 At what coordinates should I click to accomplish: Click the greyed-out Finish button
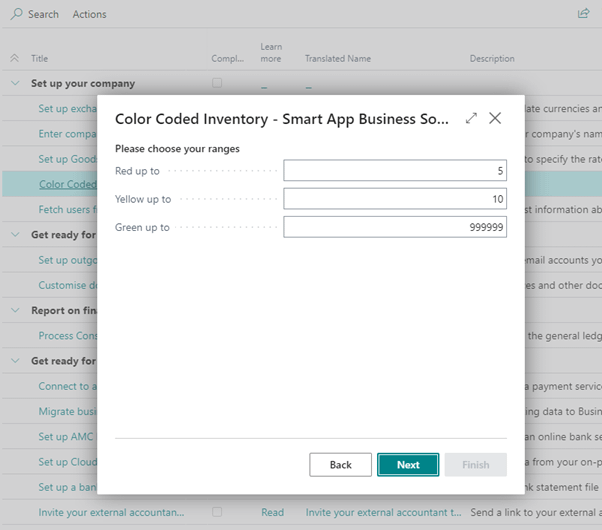tap(476, 465)
